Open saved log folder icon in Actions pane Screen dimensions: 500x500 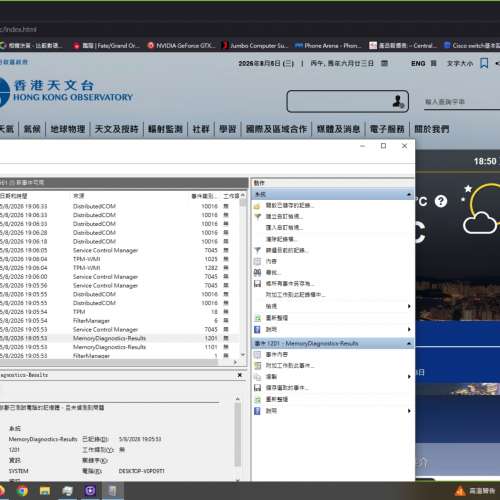click(257, 206)
